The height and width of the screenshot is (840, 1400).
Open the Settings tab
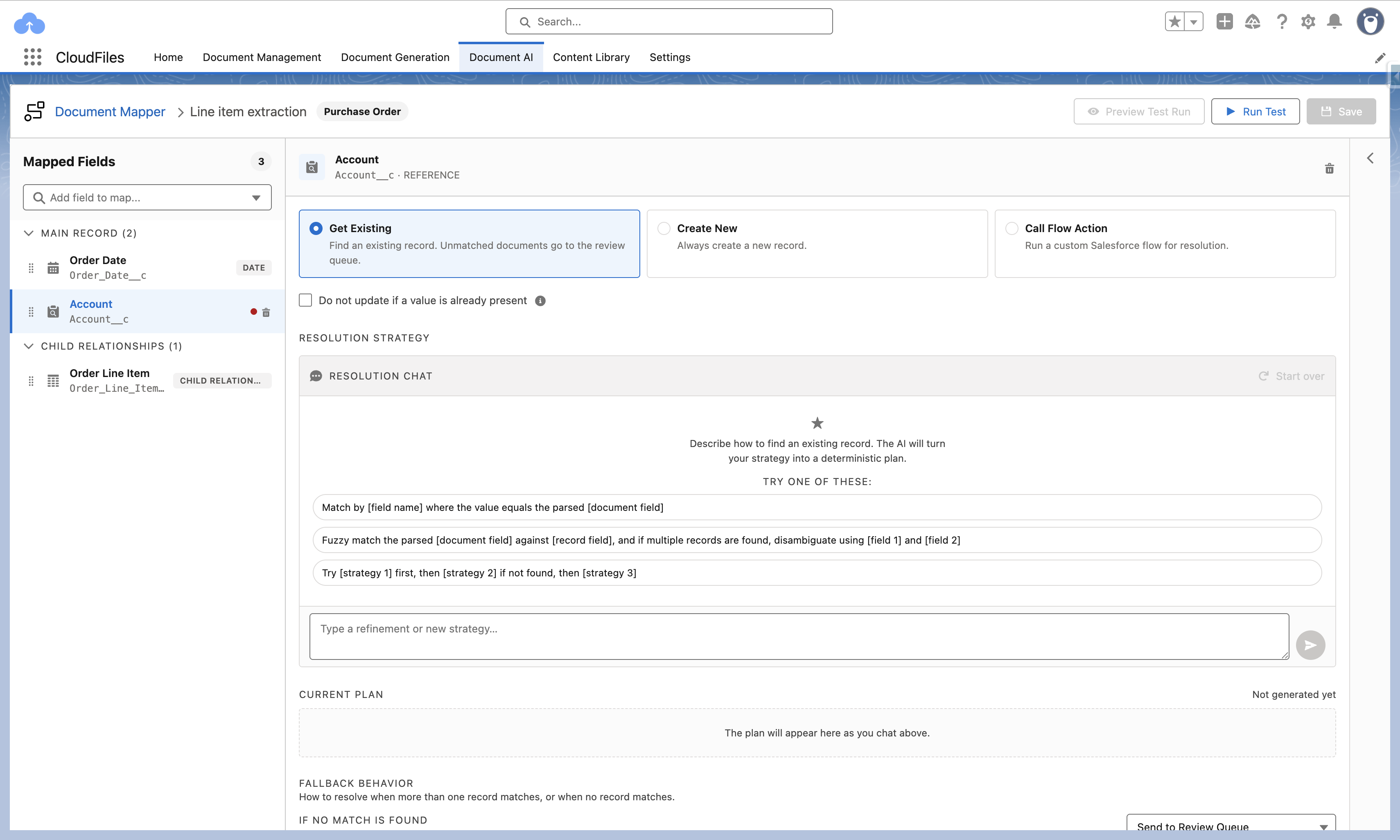pyautogui.click(x=669, y=57)
